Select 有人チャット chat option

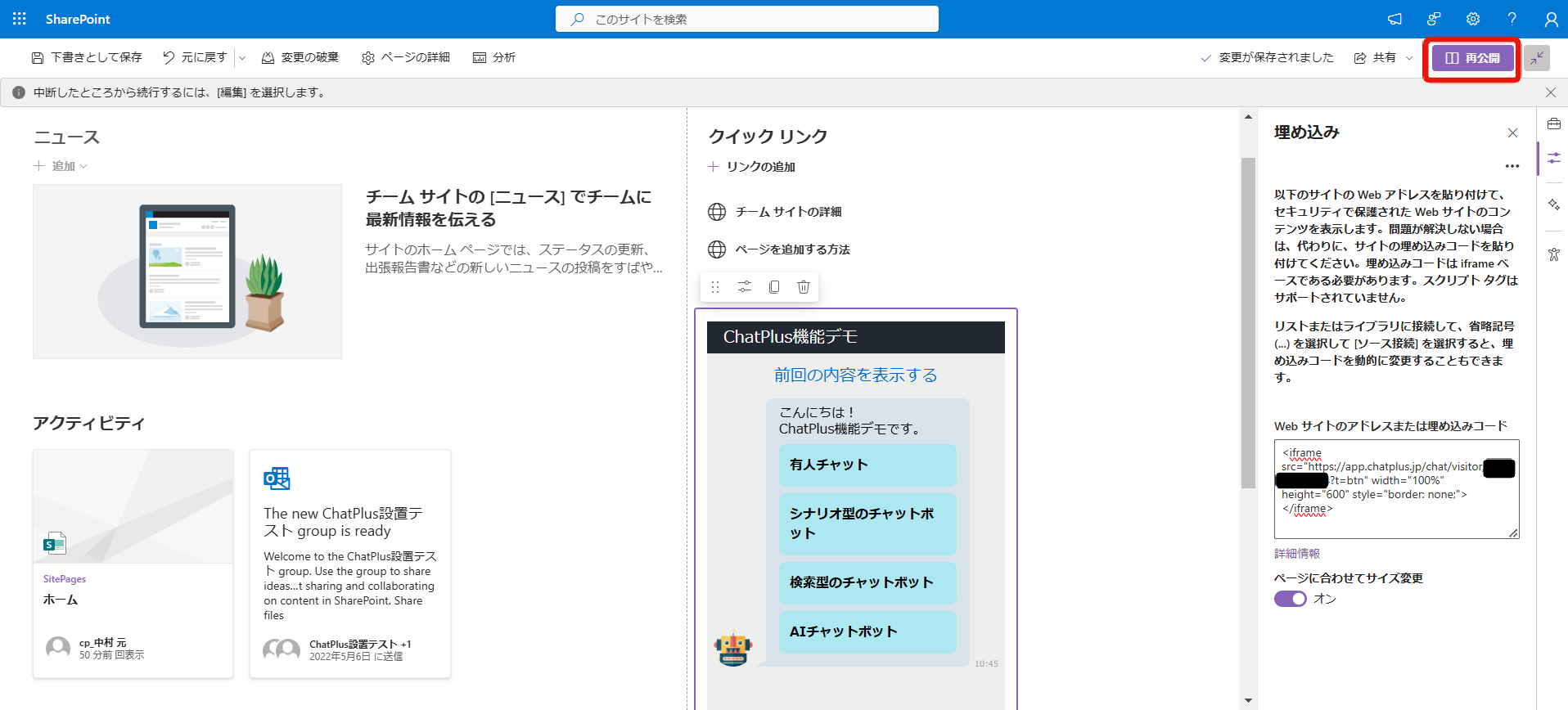click(867, 465)
